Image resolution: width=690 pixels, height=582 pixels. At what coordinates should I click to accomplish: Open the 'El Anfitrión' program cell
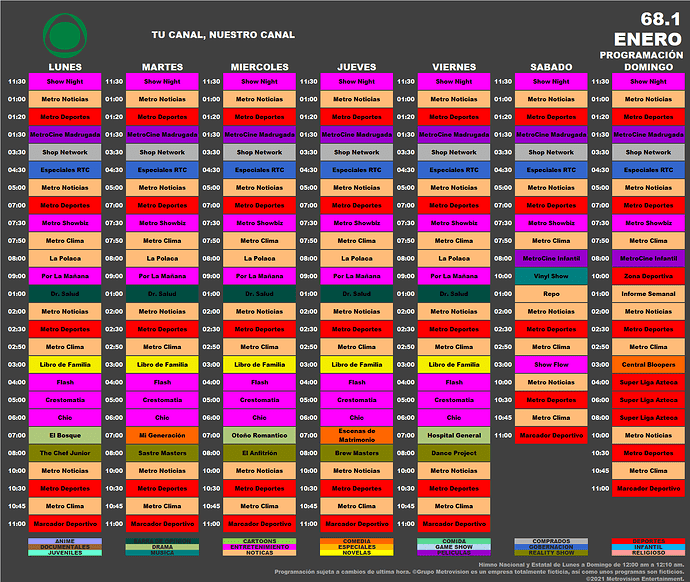pyautogui.click(x=260, y=453)
